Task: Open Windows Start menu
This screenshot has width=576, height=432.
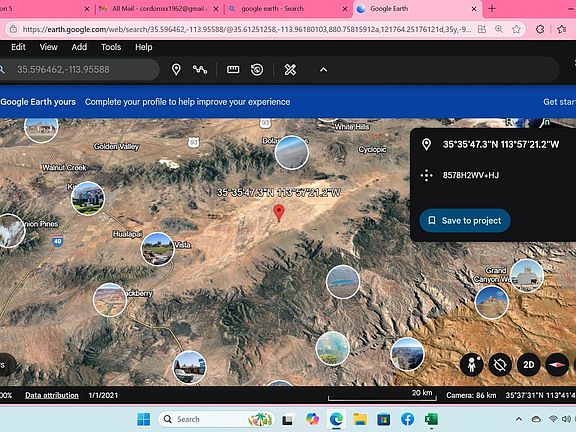Action: tap(144, 419)
